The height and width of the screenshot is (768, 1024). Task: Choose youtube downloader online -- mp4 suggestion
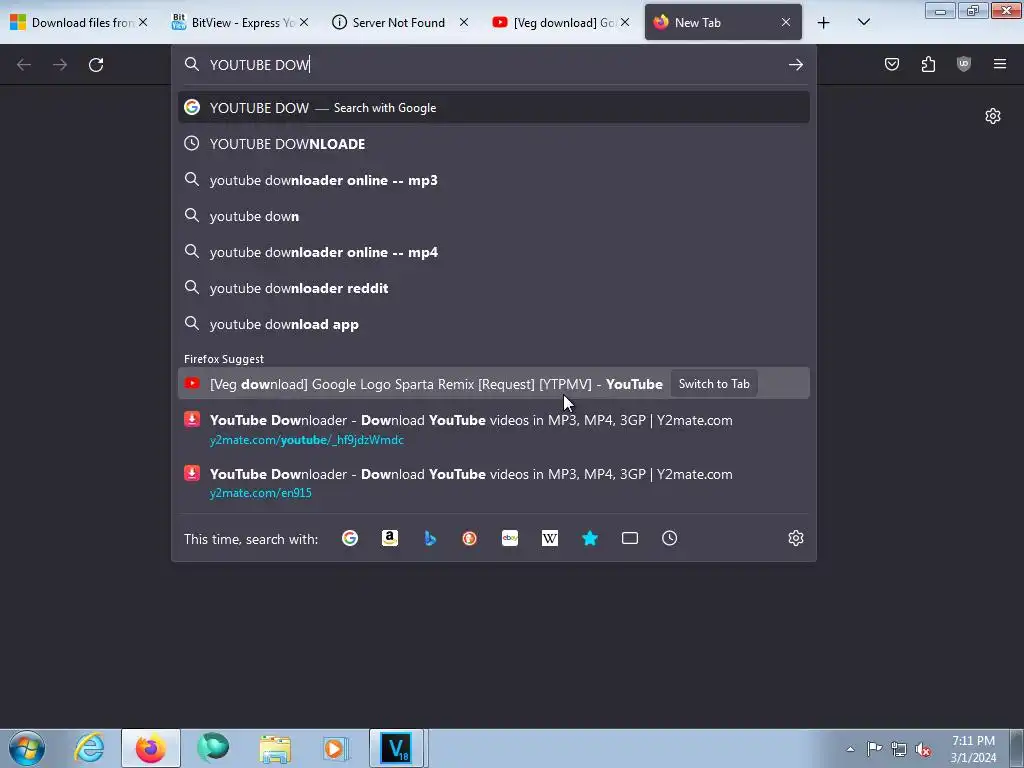[x=494, y=252]
